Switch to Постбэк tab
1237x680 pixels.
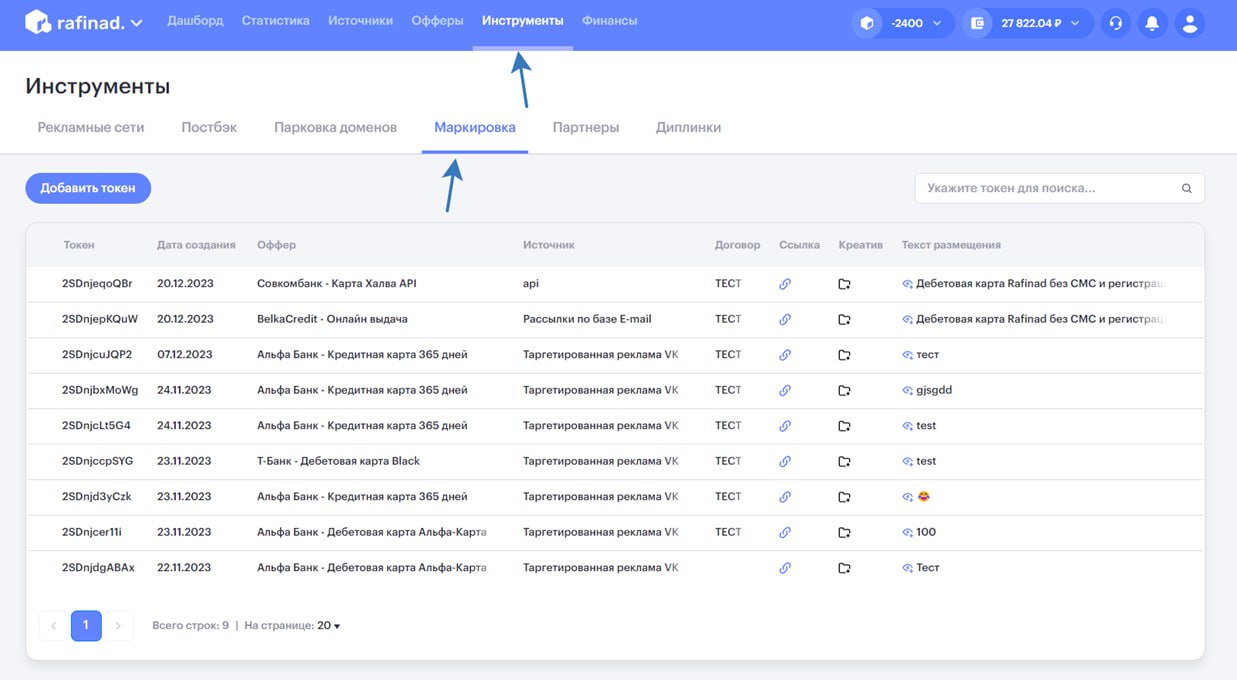[209, 128]
